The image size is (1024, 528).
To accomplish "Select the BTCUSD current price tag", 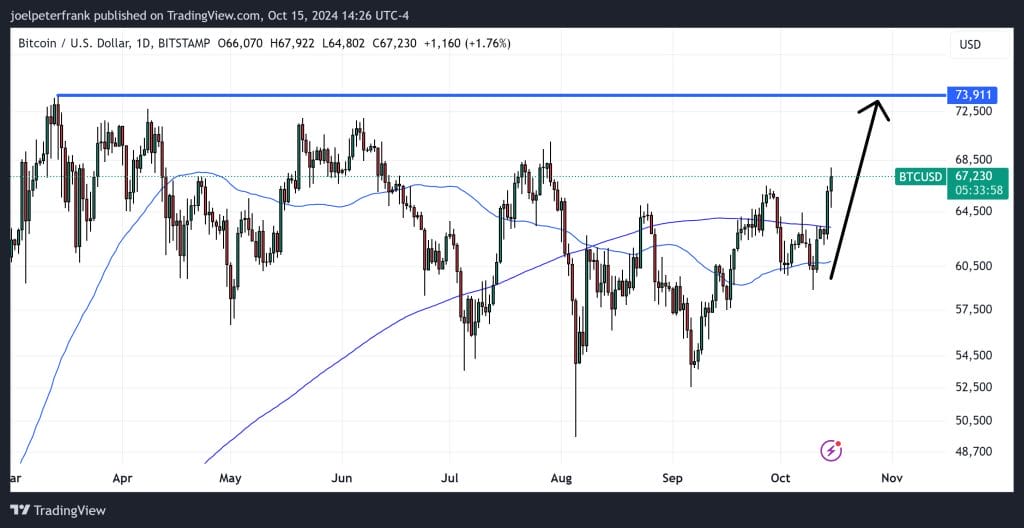I will (x=921, y=177).
